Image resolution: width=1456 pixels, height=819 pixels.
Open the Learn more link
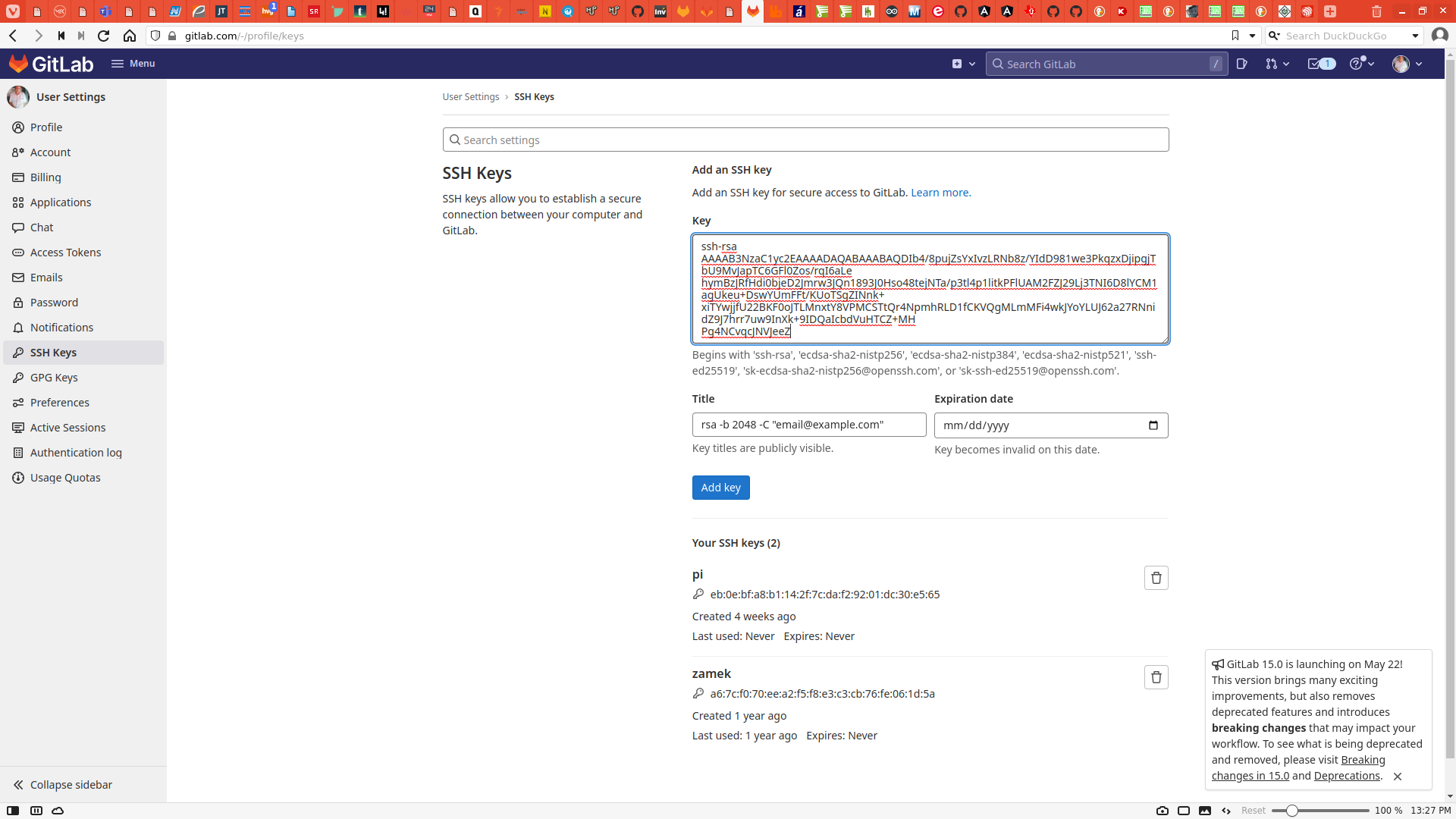pyautogui.click(x=940, y=193)
